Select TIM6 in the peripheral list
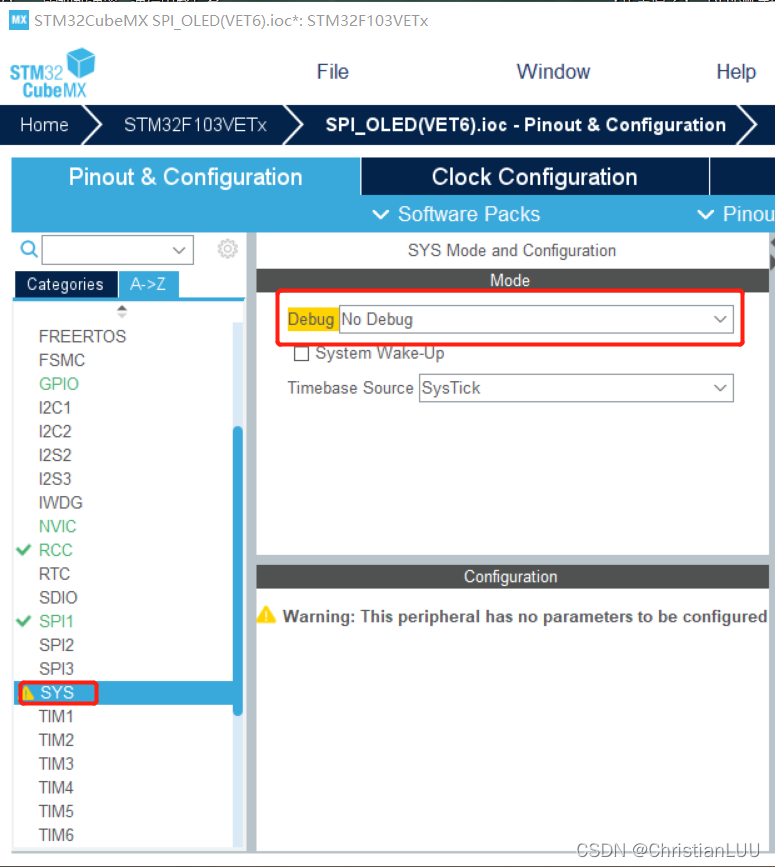This screenshot has height=867, width=775. [56, 835]
